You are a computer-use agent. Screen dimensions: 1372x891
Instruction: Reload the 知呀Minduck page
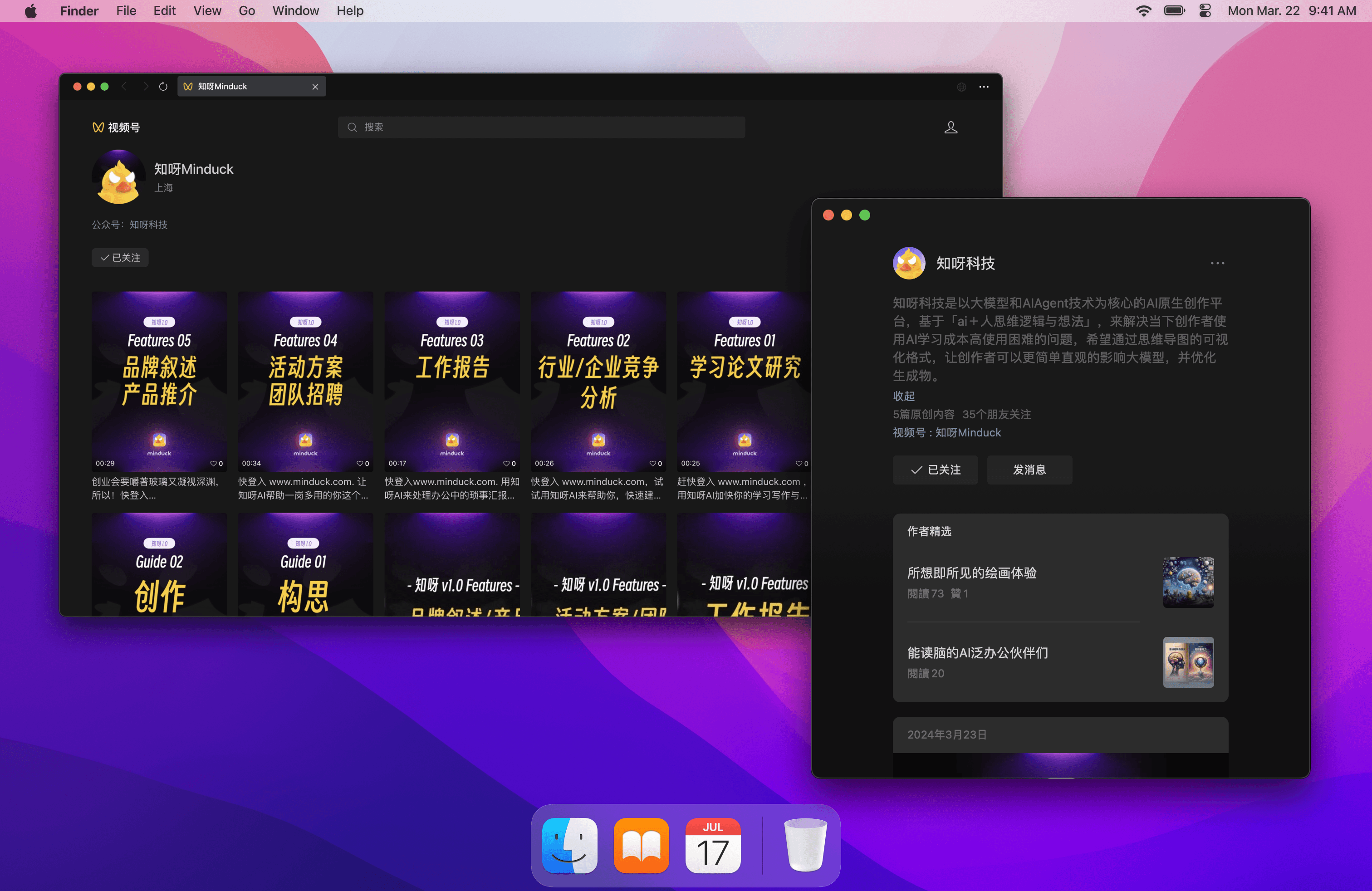coord(163,87)
